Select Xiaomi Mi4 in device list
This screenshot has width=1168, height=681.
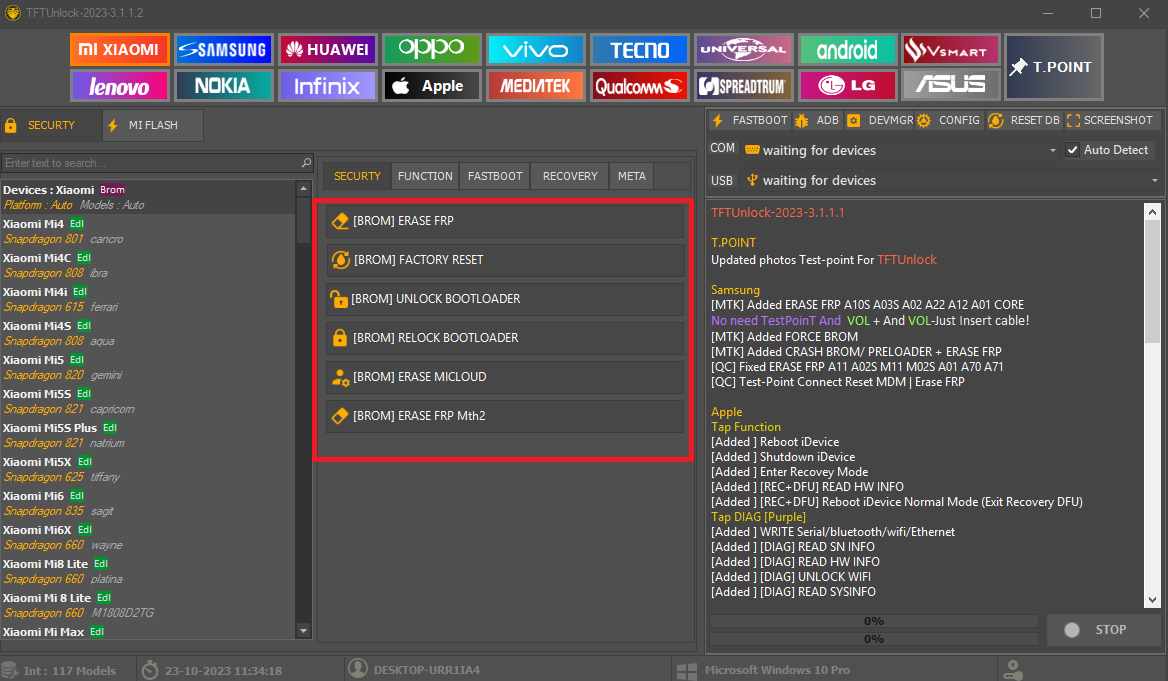tap(147, 231)
